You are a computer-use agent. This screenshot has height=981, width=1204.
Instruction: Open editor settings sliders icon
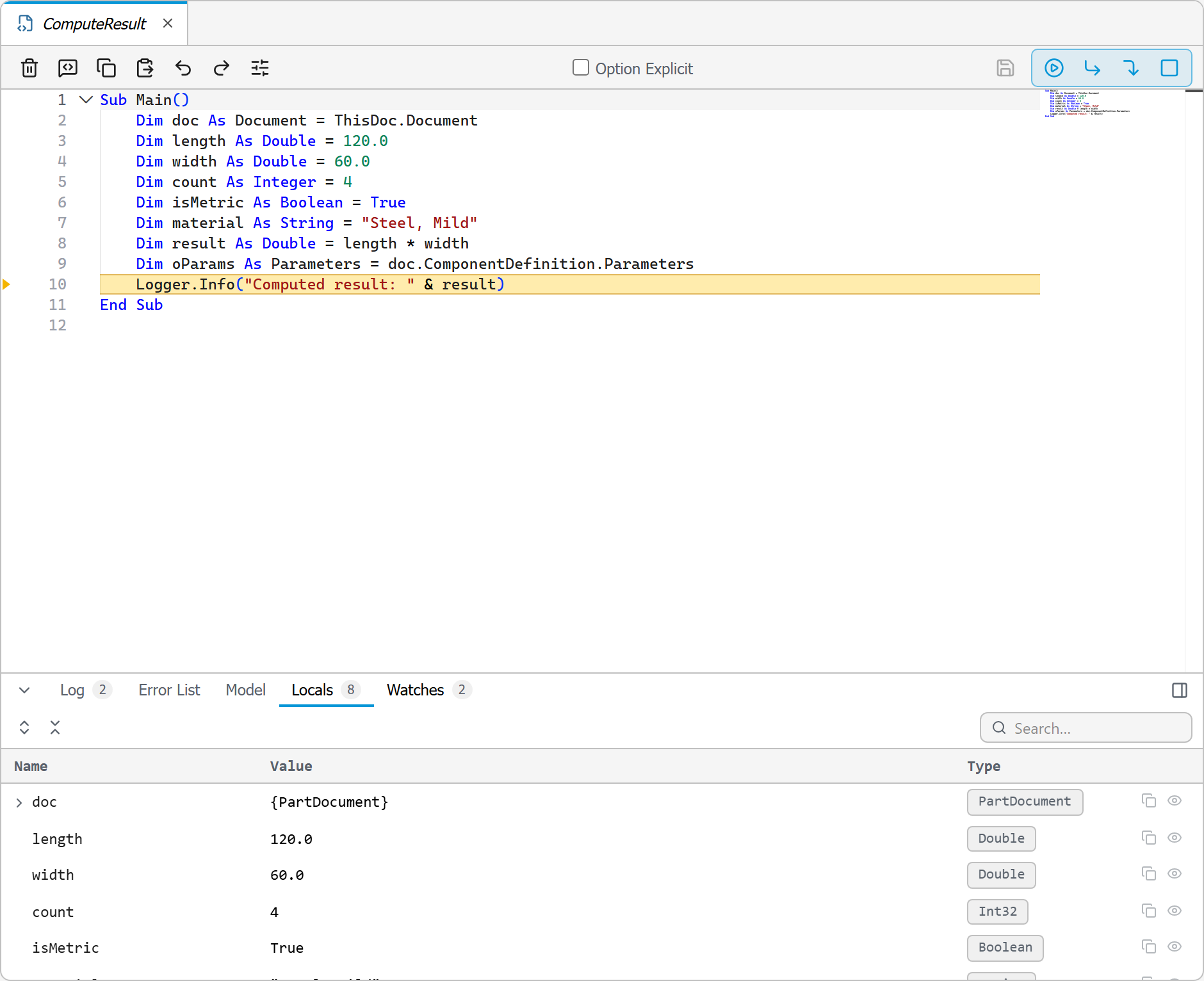point(260,68)
